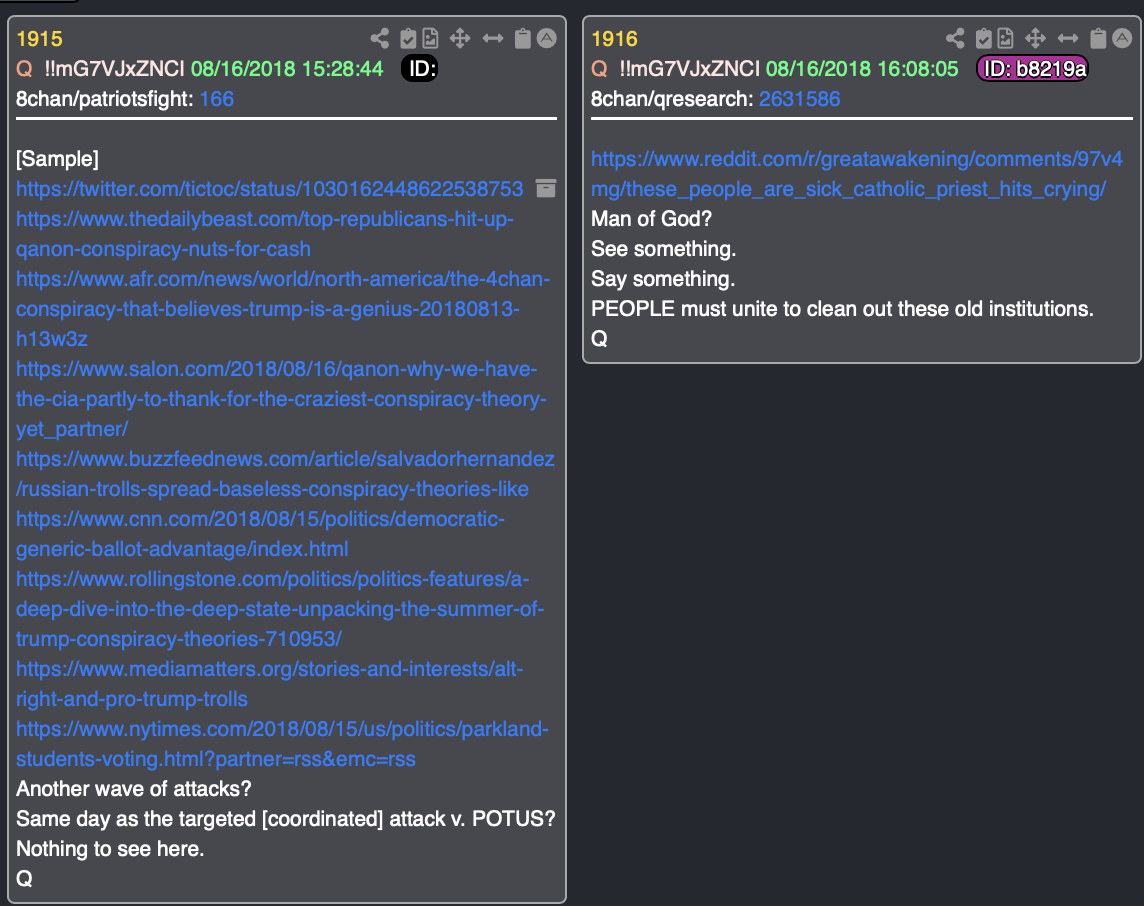Open the reddit greatawakening comments link
Screen dimensions: 1144x906
(x=857, y=174)
